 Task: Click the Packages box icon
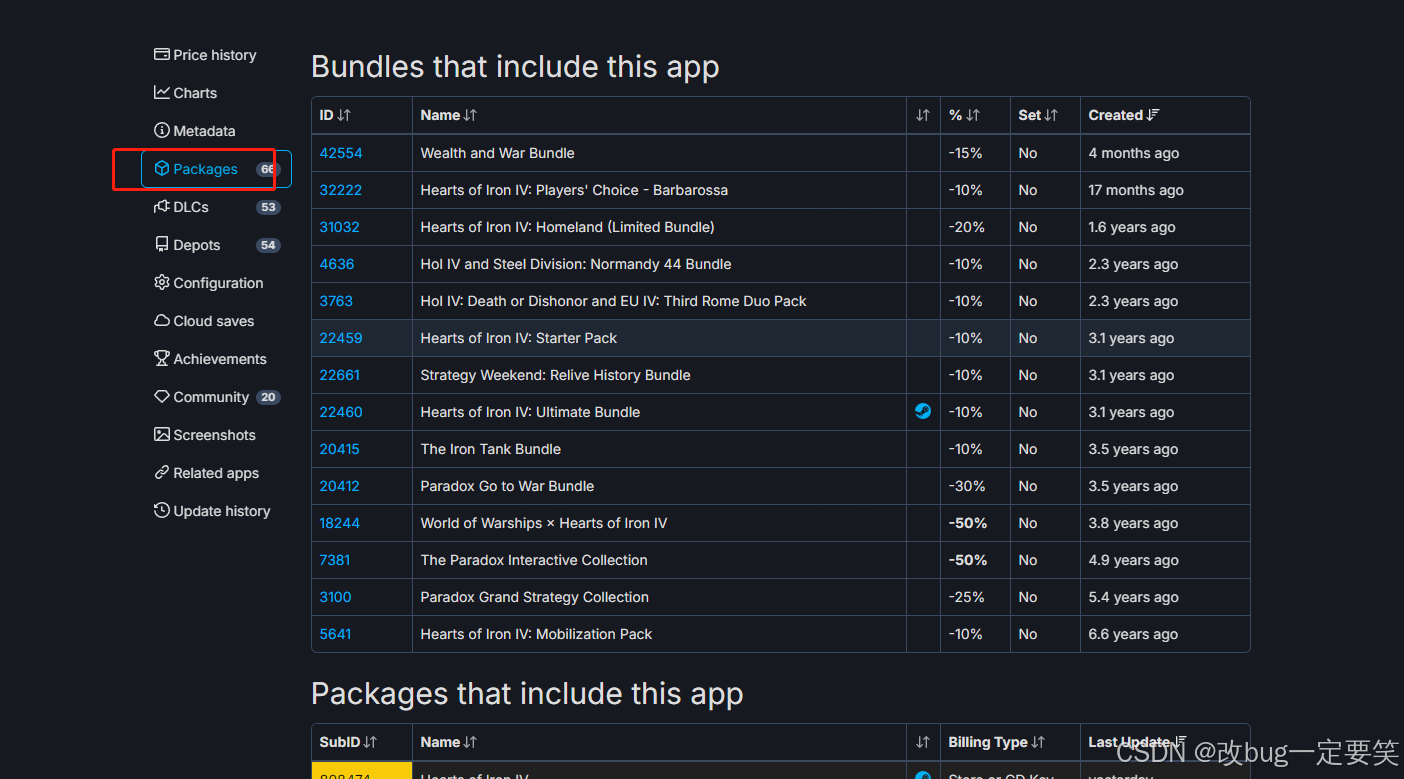(x=161, y=169)
